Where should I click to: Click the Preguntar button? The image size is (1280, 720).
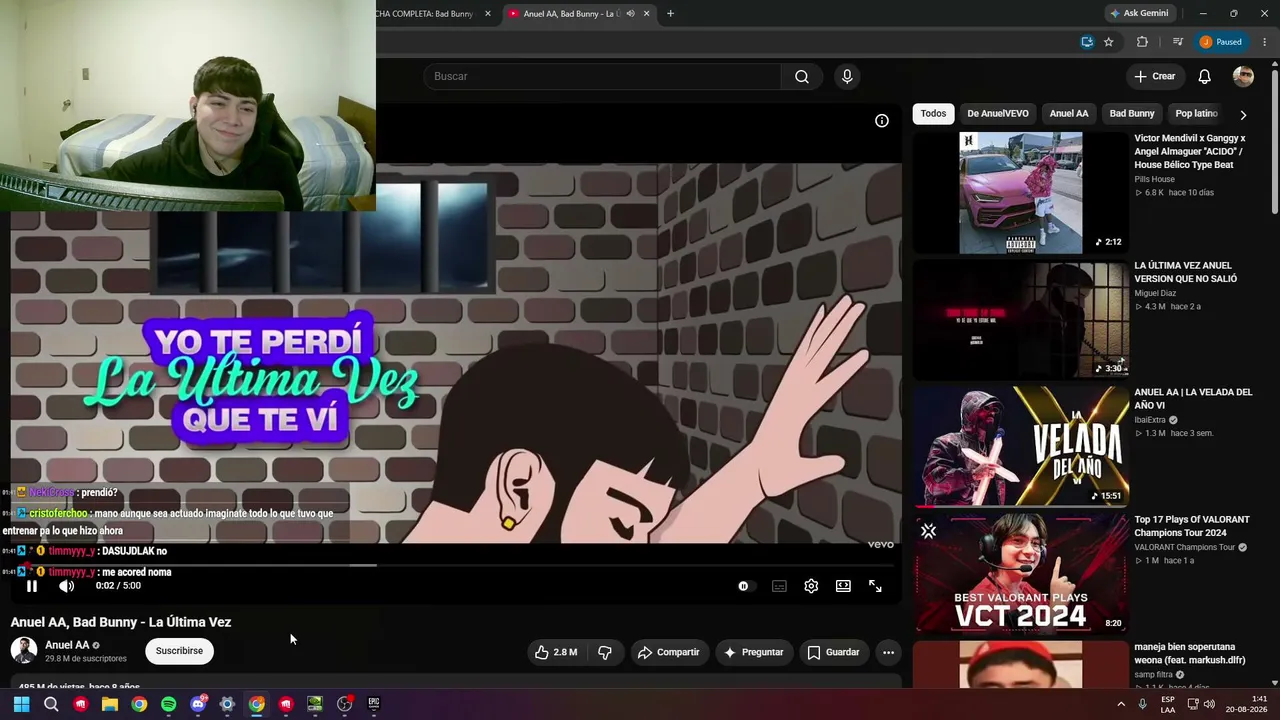click(x=754, y=652)
